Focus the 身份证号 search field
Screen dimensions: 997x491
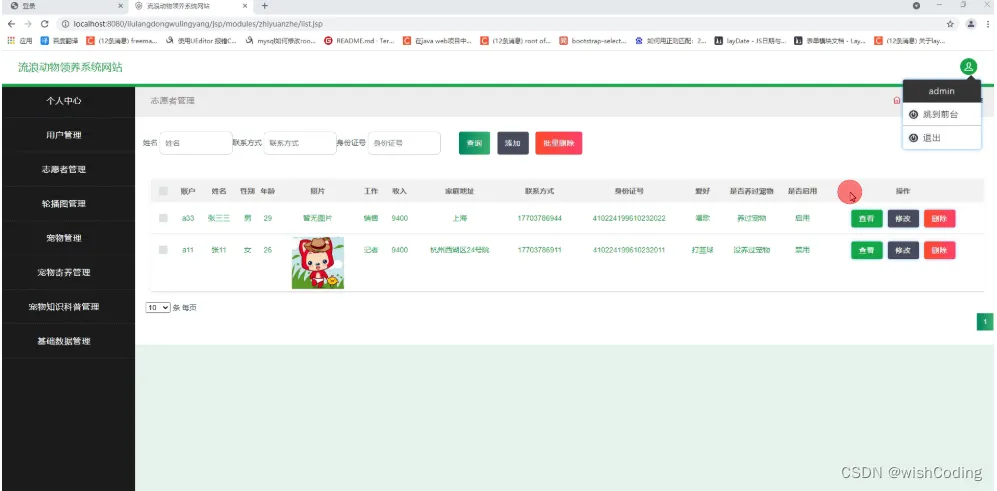[x=404, y=143]
